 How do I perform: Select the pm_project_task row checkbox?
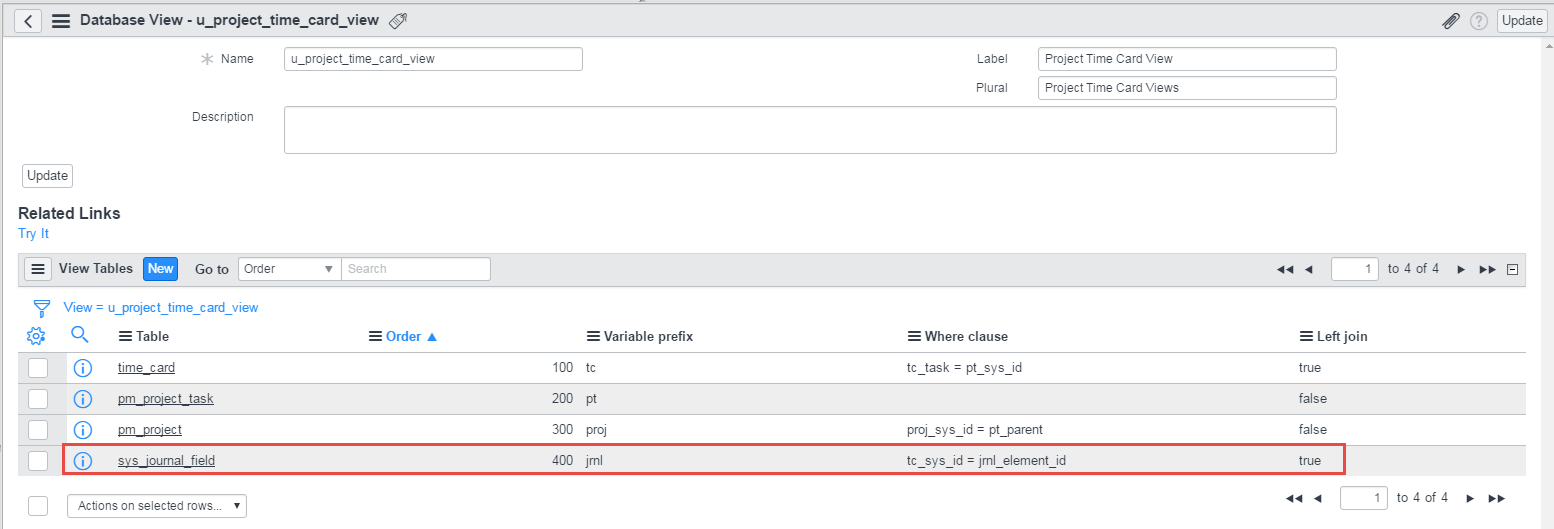(38, 399)
